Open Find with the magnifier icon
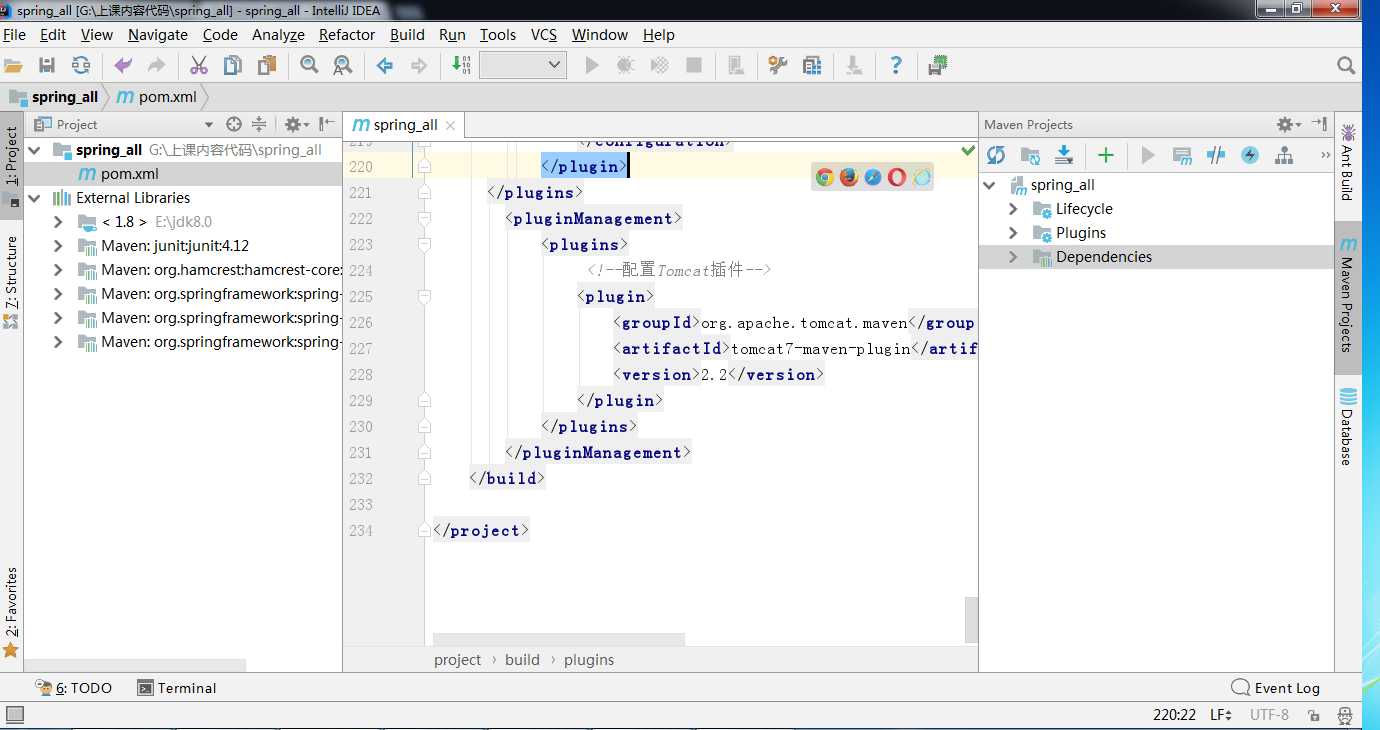 (309, 65)
